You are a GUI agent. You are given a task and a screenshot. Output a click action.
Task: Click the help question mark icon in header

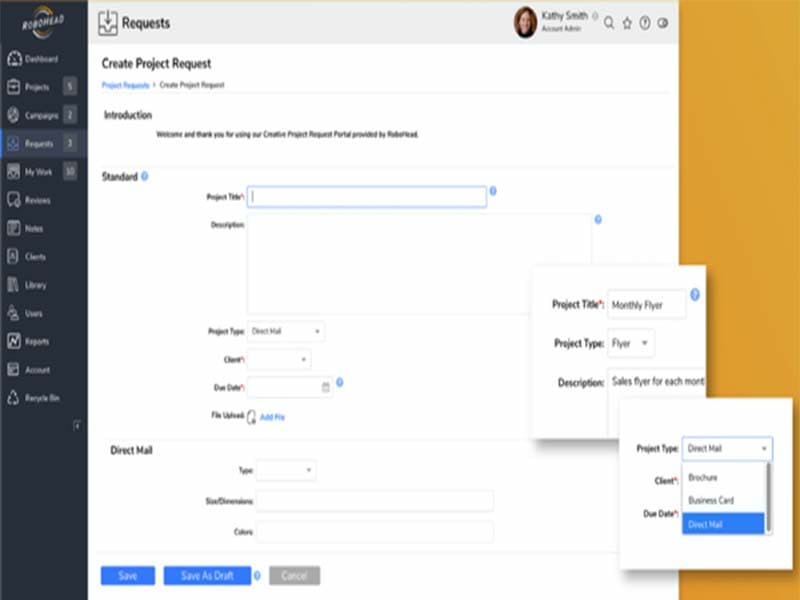[x=645, y=23]
